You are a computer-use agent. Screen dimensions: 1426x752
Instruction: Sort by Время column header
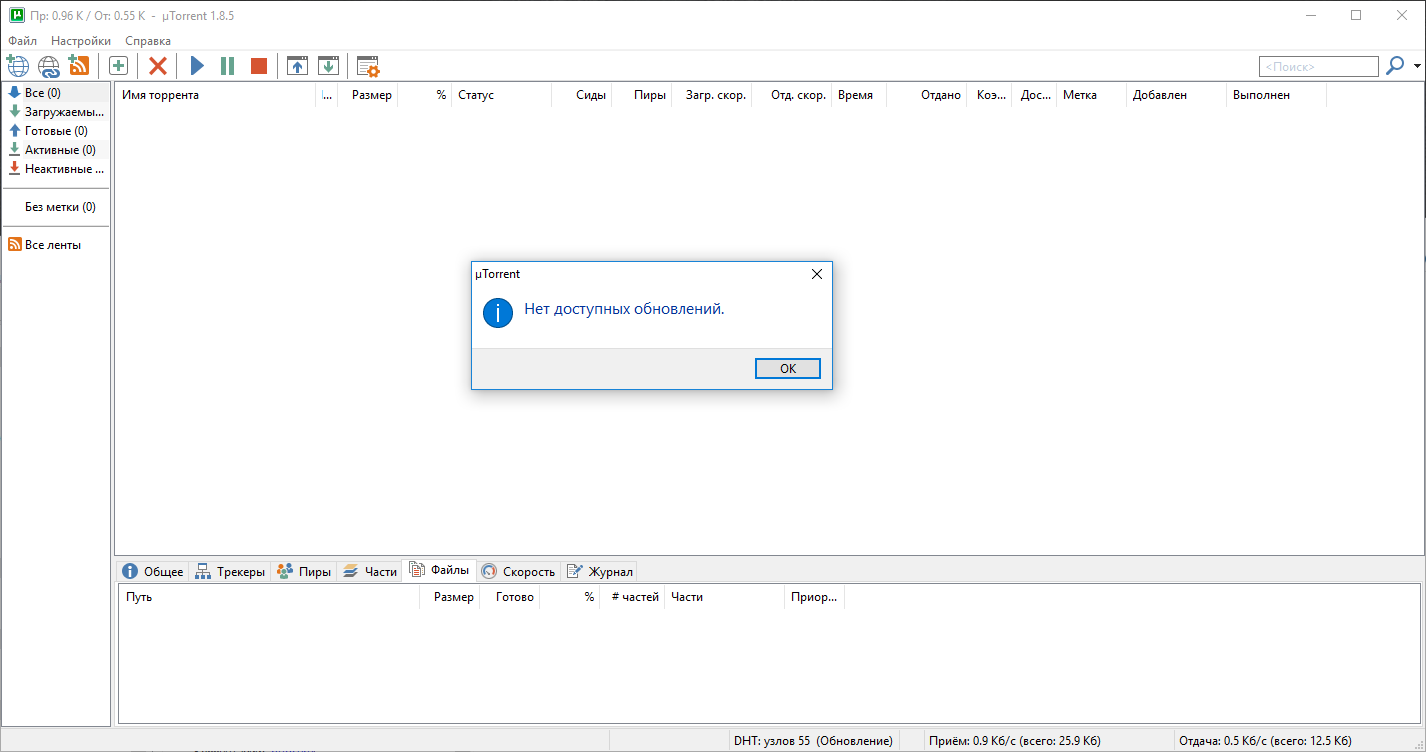point(859,95)
